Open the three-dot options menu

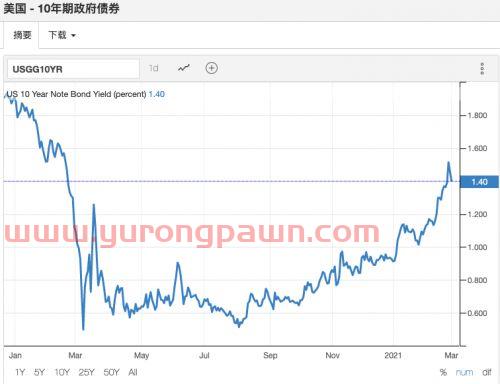482,69
